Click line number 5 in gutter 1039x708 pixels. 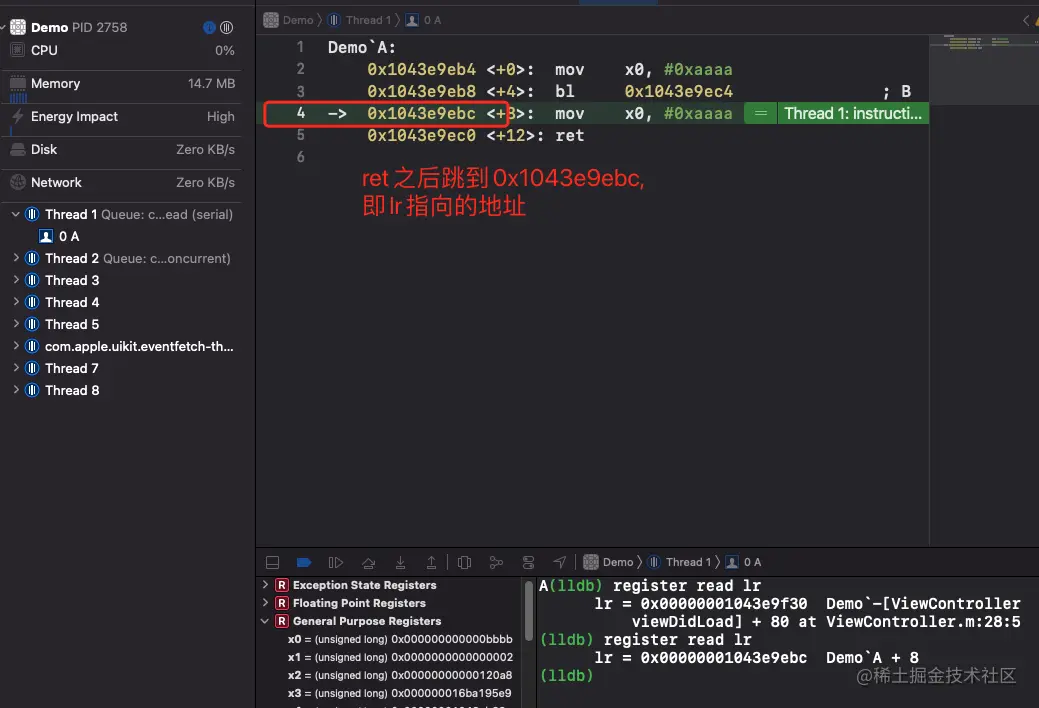(x=300, y=135)
